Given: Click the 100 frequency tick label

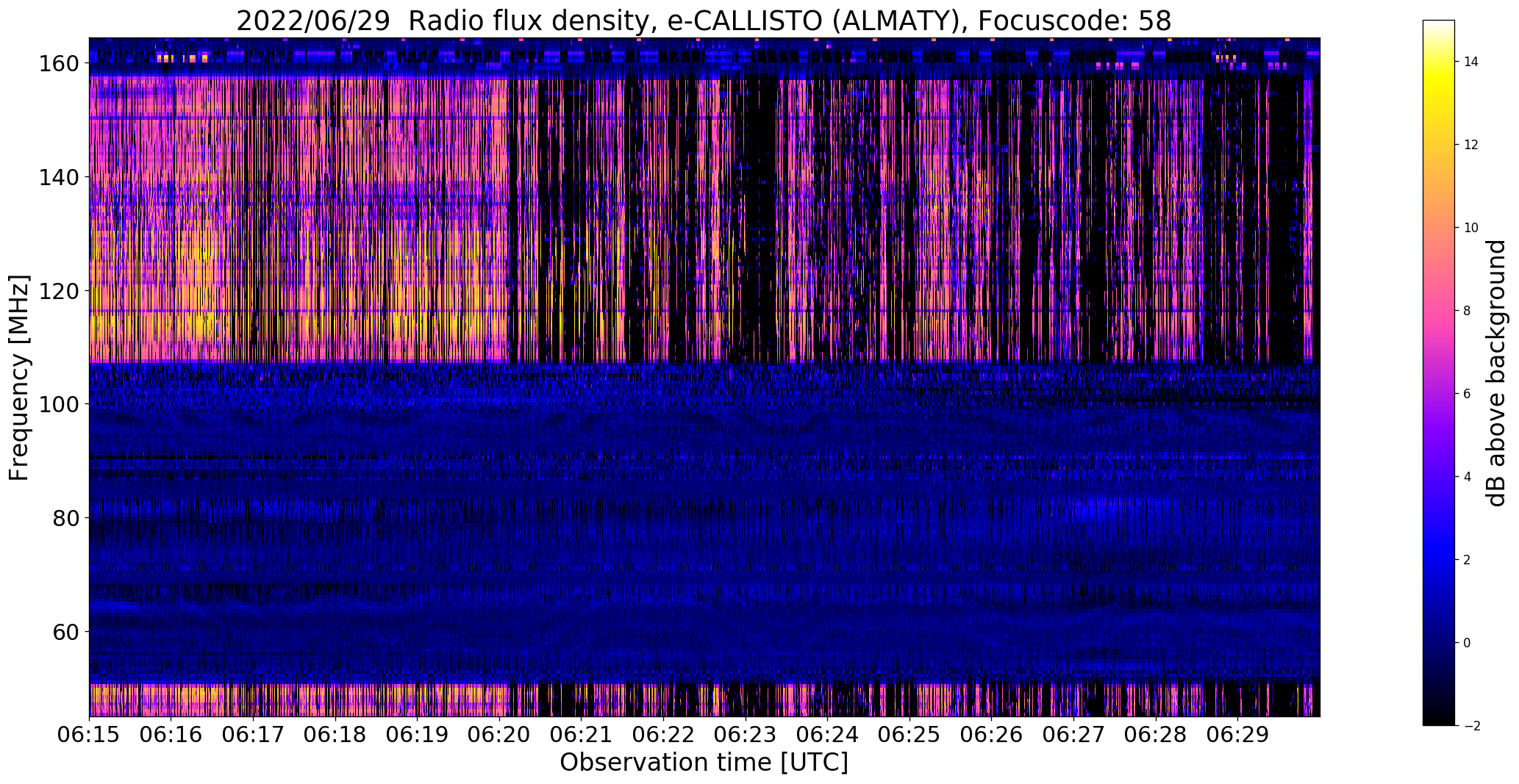Looking at the screenshot, I should pos(60,404).
